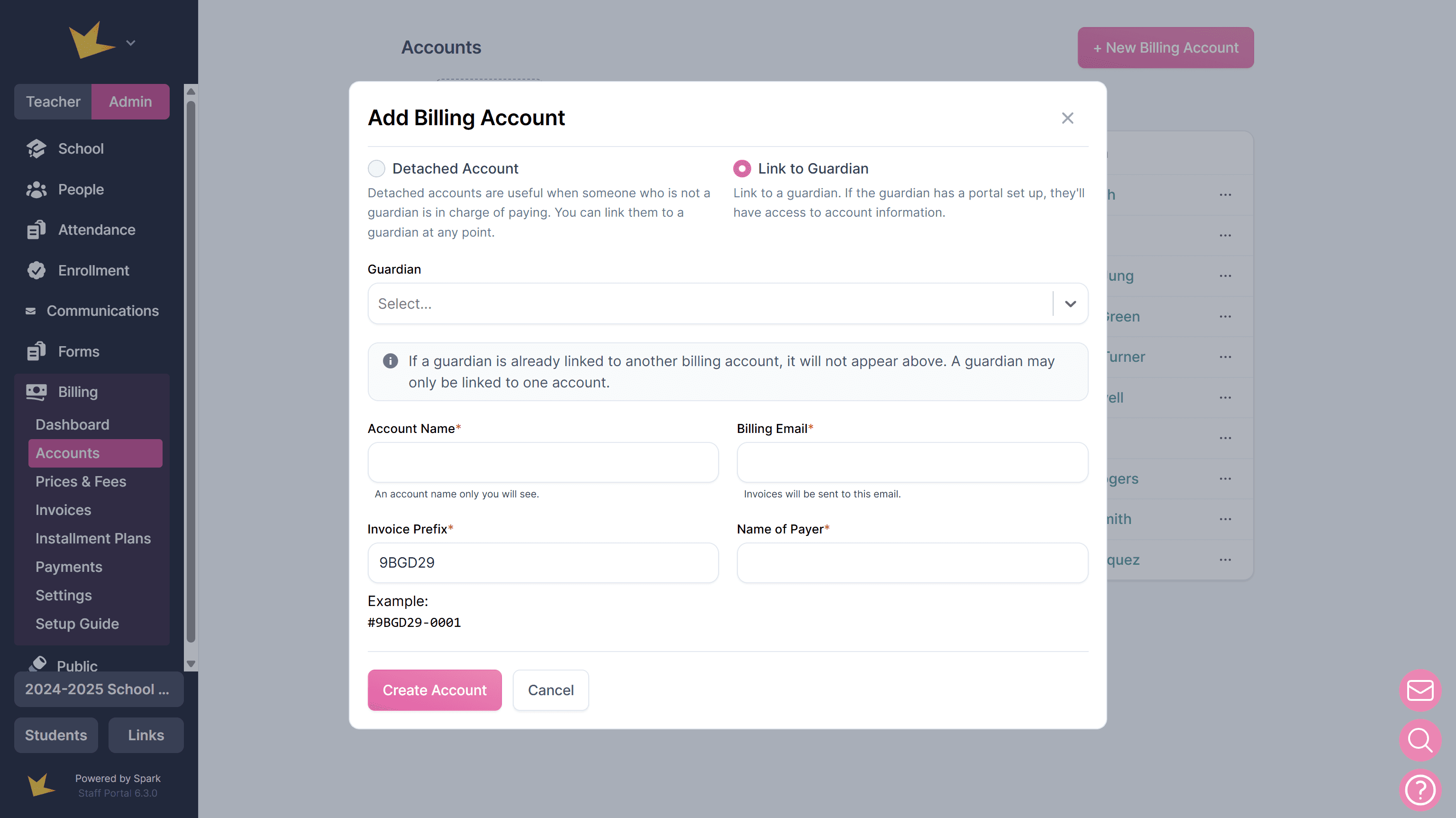The width and height of the screenshot is (1456, 818).
Task: Click the Enrollment checkmark badge icon
Action: [36, 270]
